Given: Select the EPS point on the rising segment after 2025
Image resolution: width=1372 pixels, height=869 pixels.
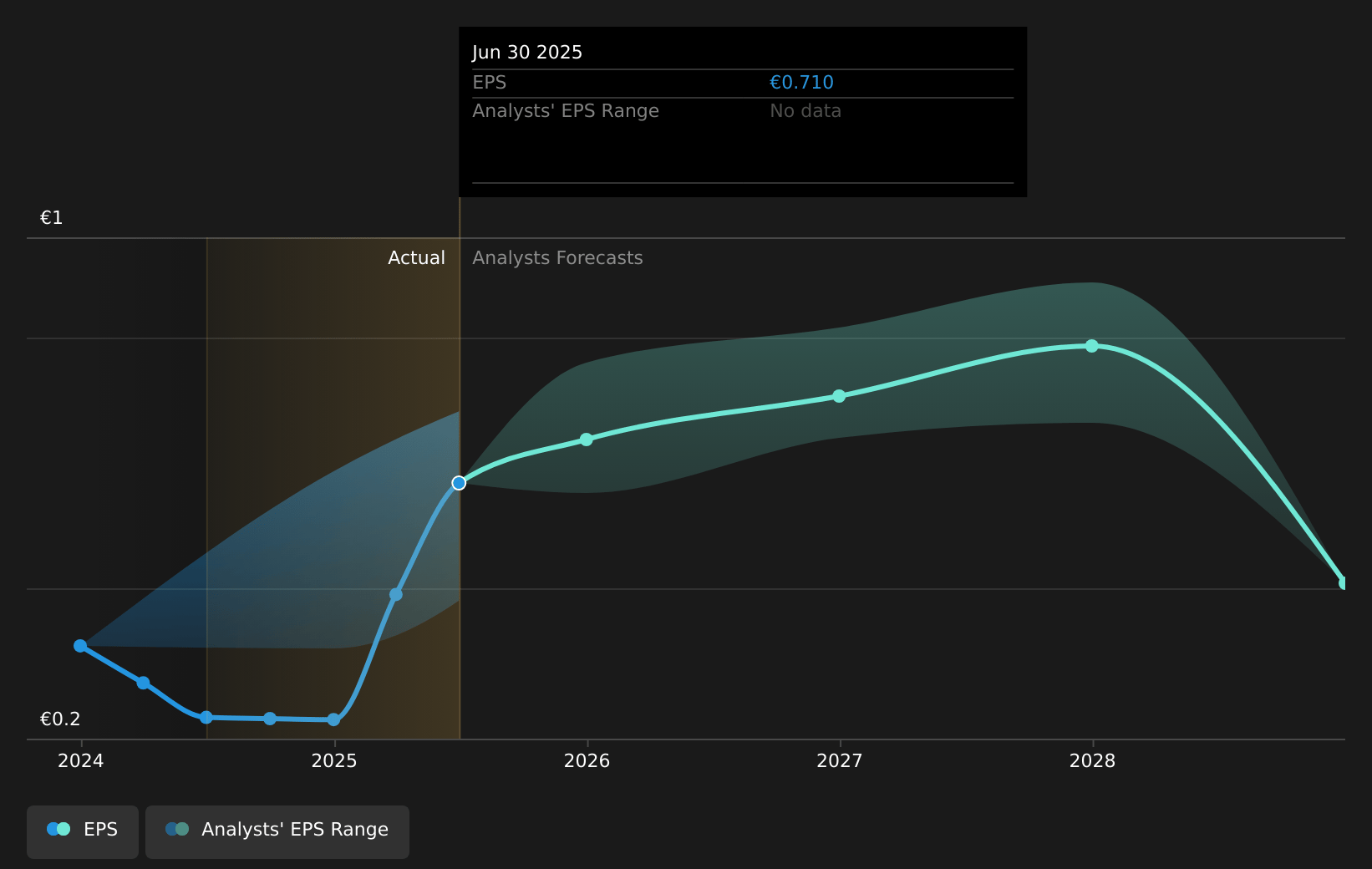Looking at the screenshot, I should point(396,595).
